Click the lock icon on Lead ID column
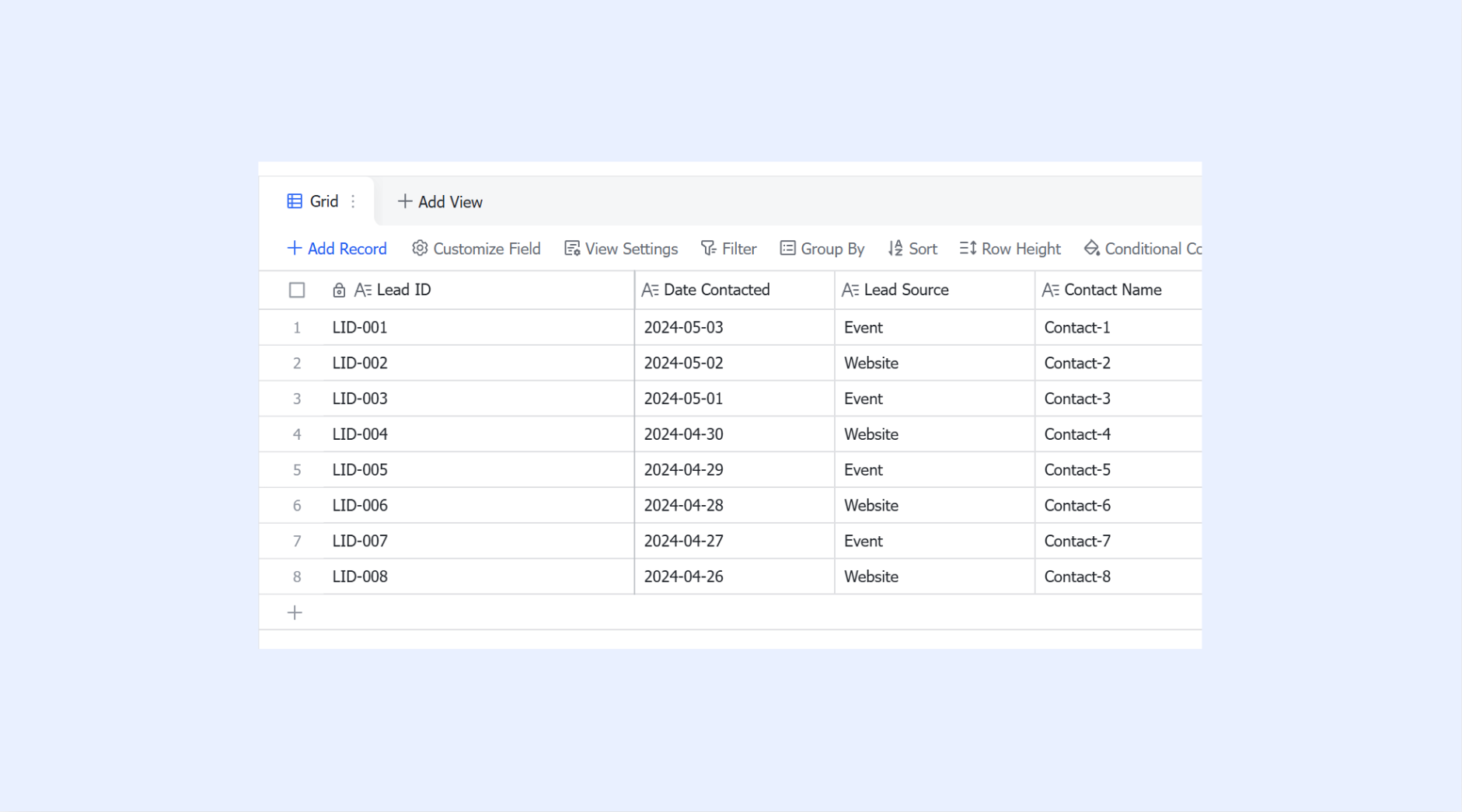 (x=339, y=290)
